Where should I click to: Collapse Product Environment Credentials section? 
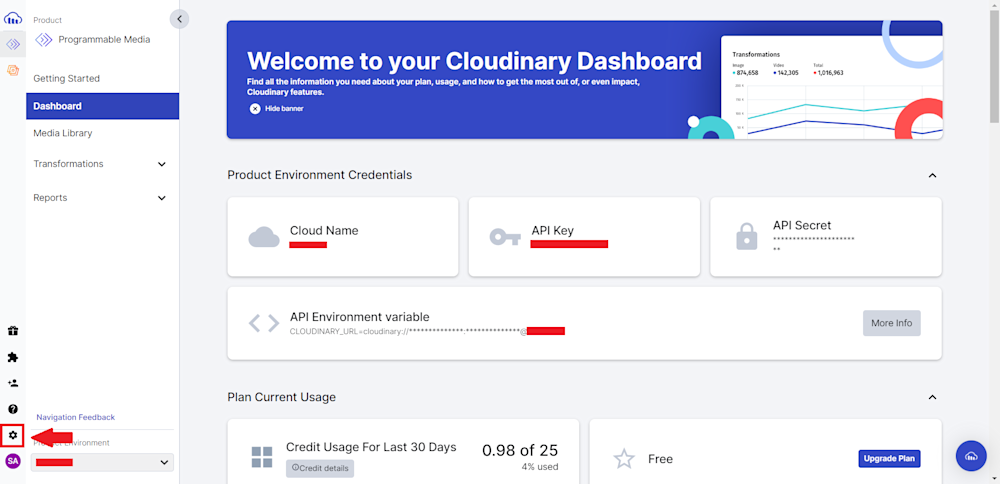932,175
